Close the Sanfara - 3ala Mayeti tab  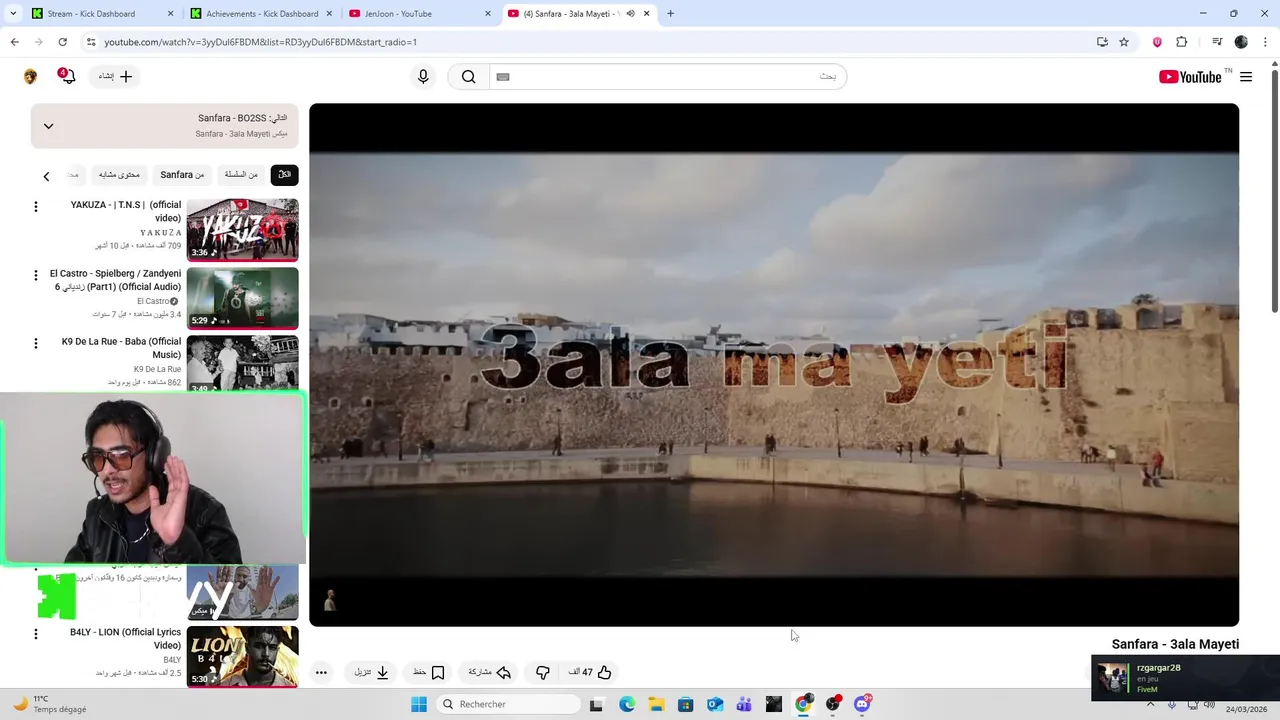[x=647, y=14]
